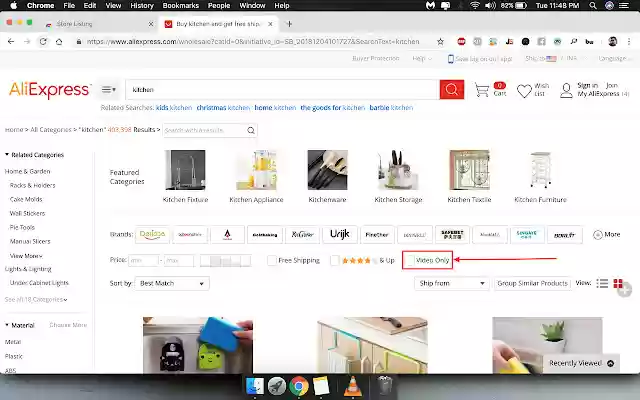
Task: Click the search-within-results magnifier icon
Action: [x=251, y=130]
